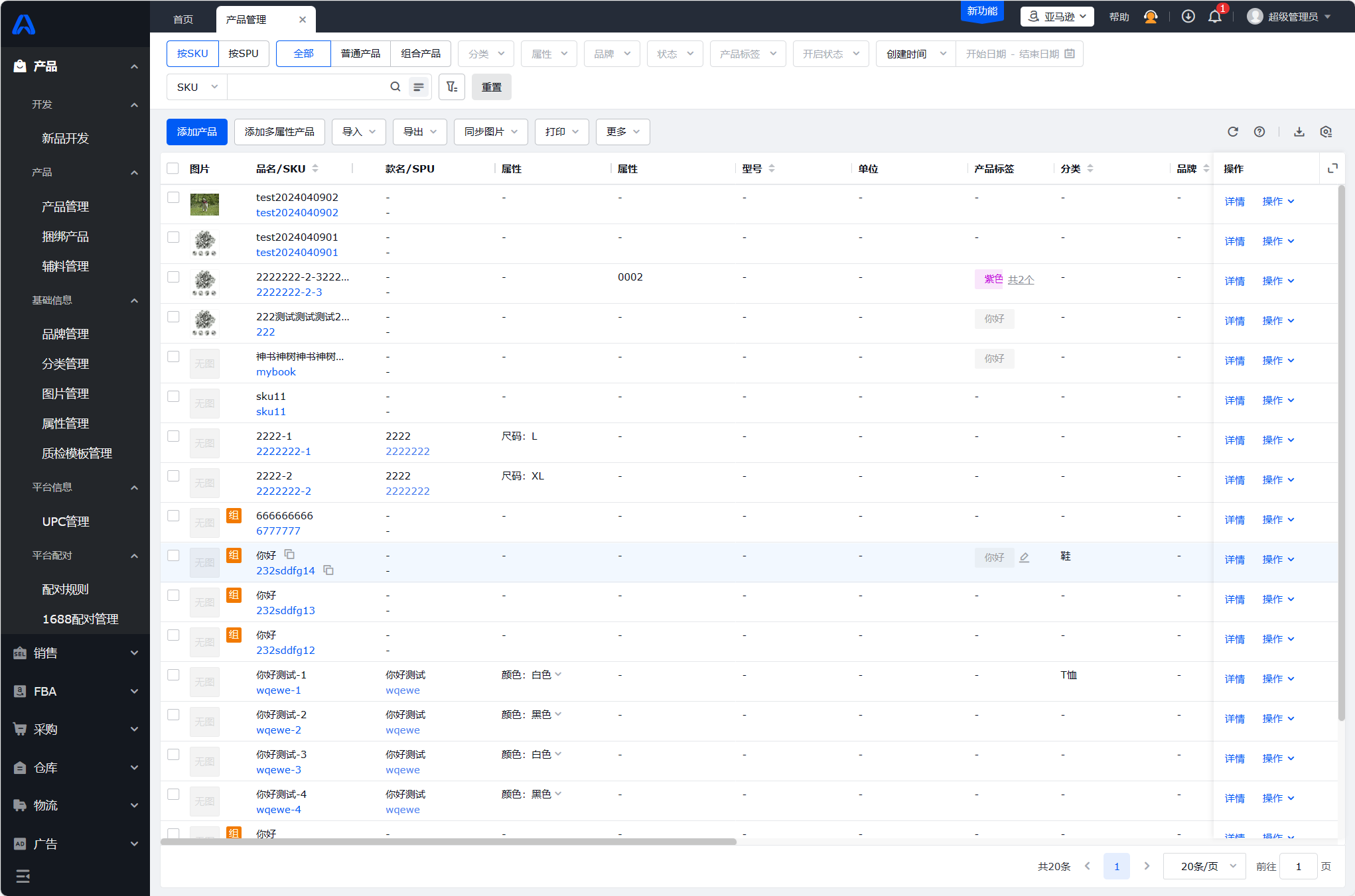Switch to the 首页 tab

pyautogui.click(x=183, y=19)
